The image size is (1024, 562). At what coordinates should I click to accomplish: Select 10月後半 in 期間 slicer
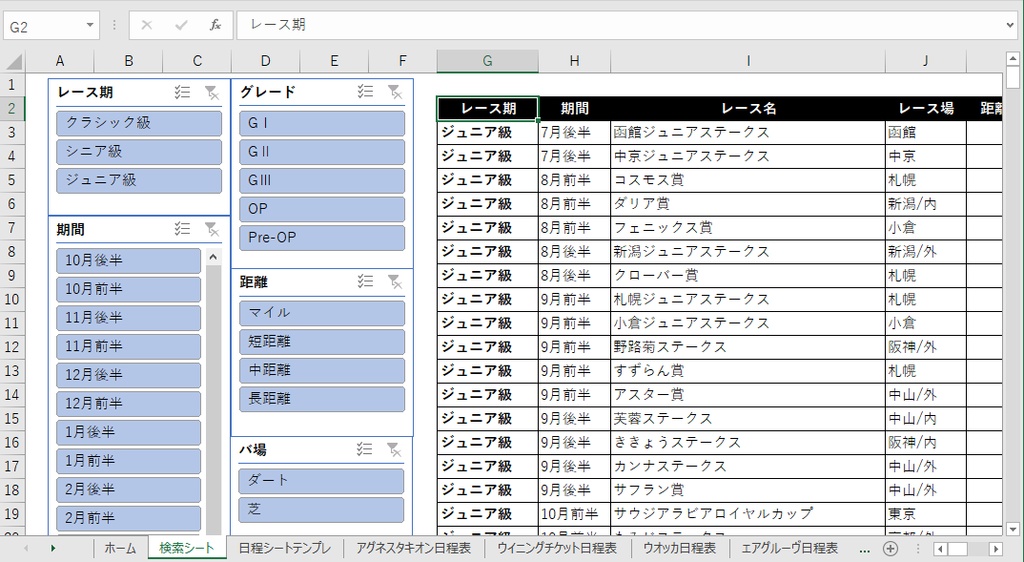tap(129, 260)
